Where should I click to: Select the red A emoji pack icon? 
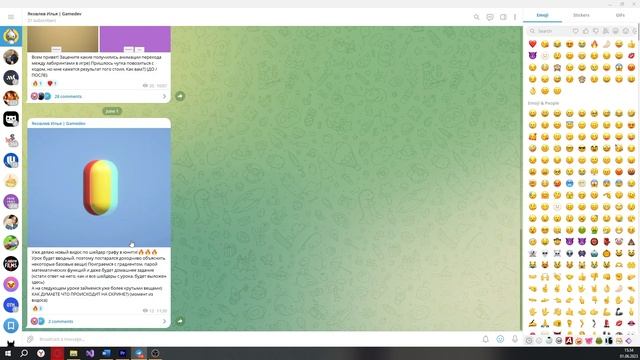[x=569, y=340]
